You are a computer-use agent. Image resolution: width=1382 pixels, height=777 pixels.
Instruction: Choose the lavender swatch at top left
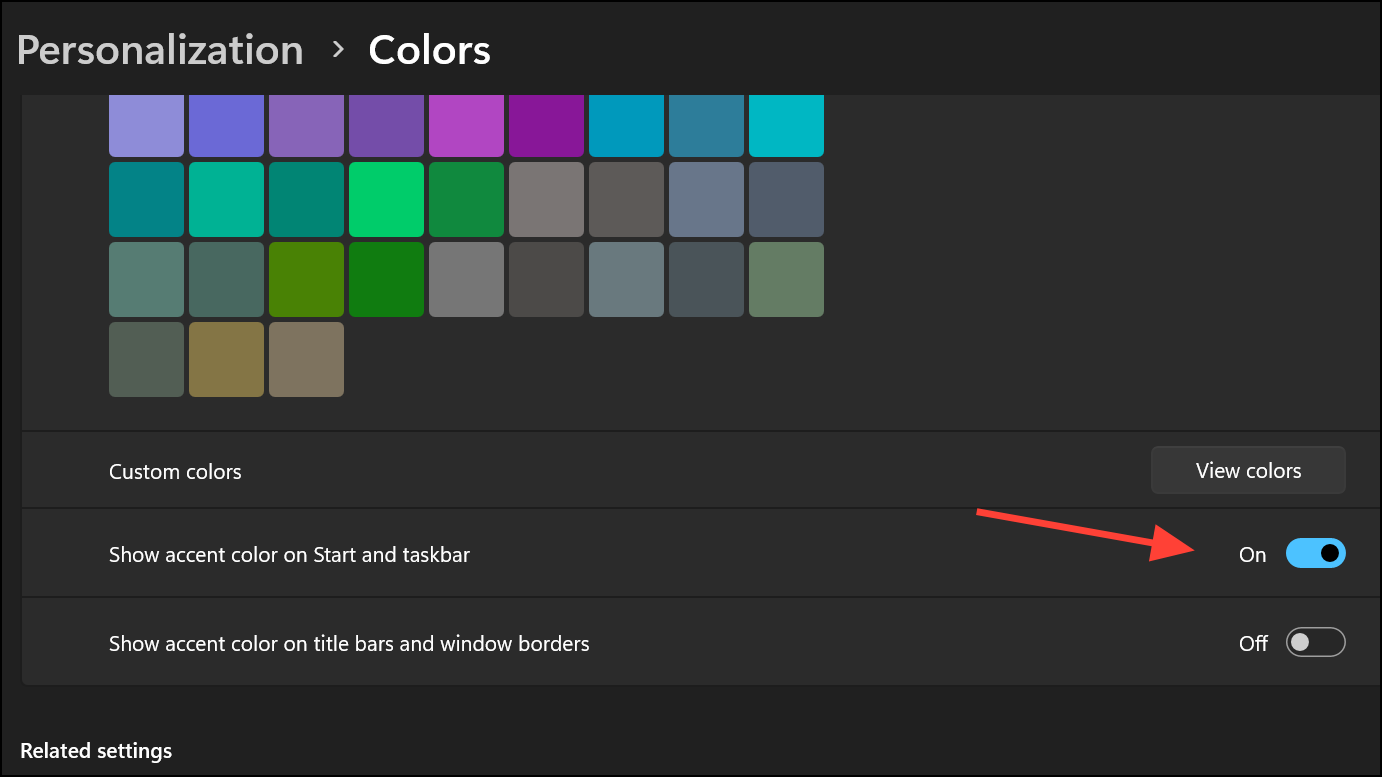point(146,126)
